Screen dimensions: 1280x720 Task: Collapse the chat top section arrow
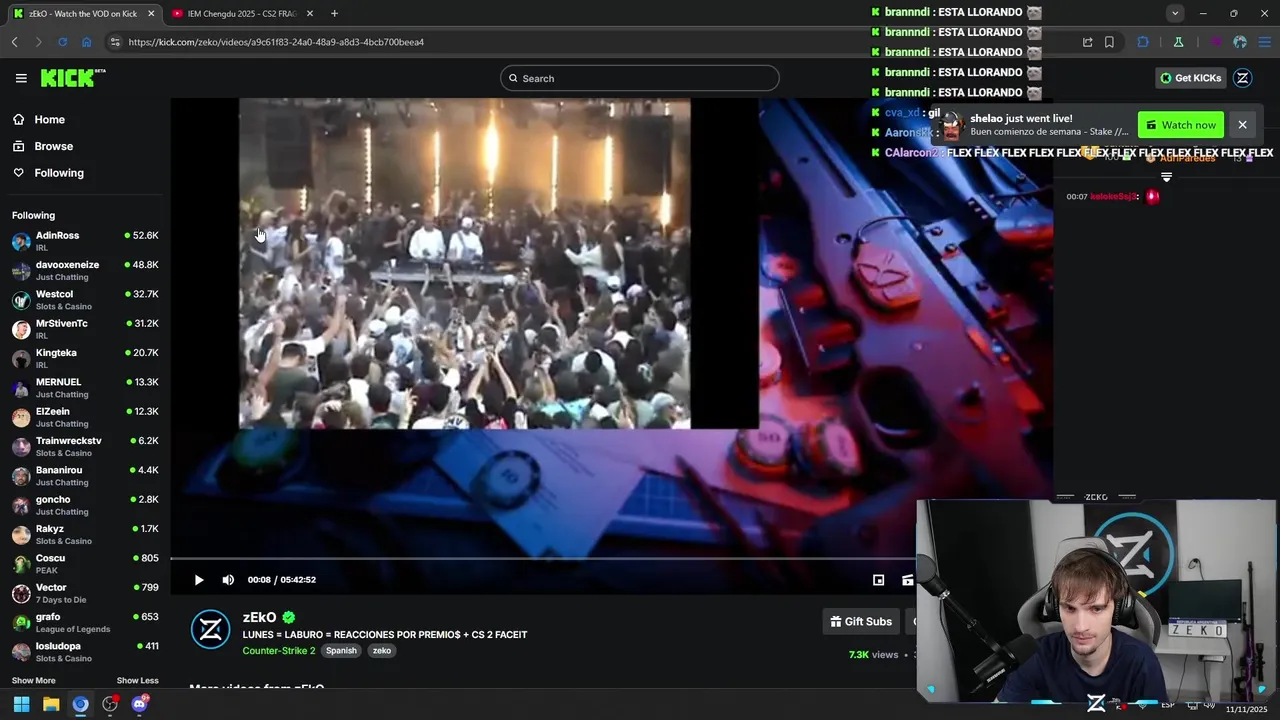[x=1166, y=177]
